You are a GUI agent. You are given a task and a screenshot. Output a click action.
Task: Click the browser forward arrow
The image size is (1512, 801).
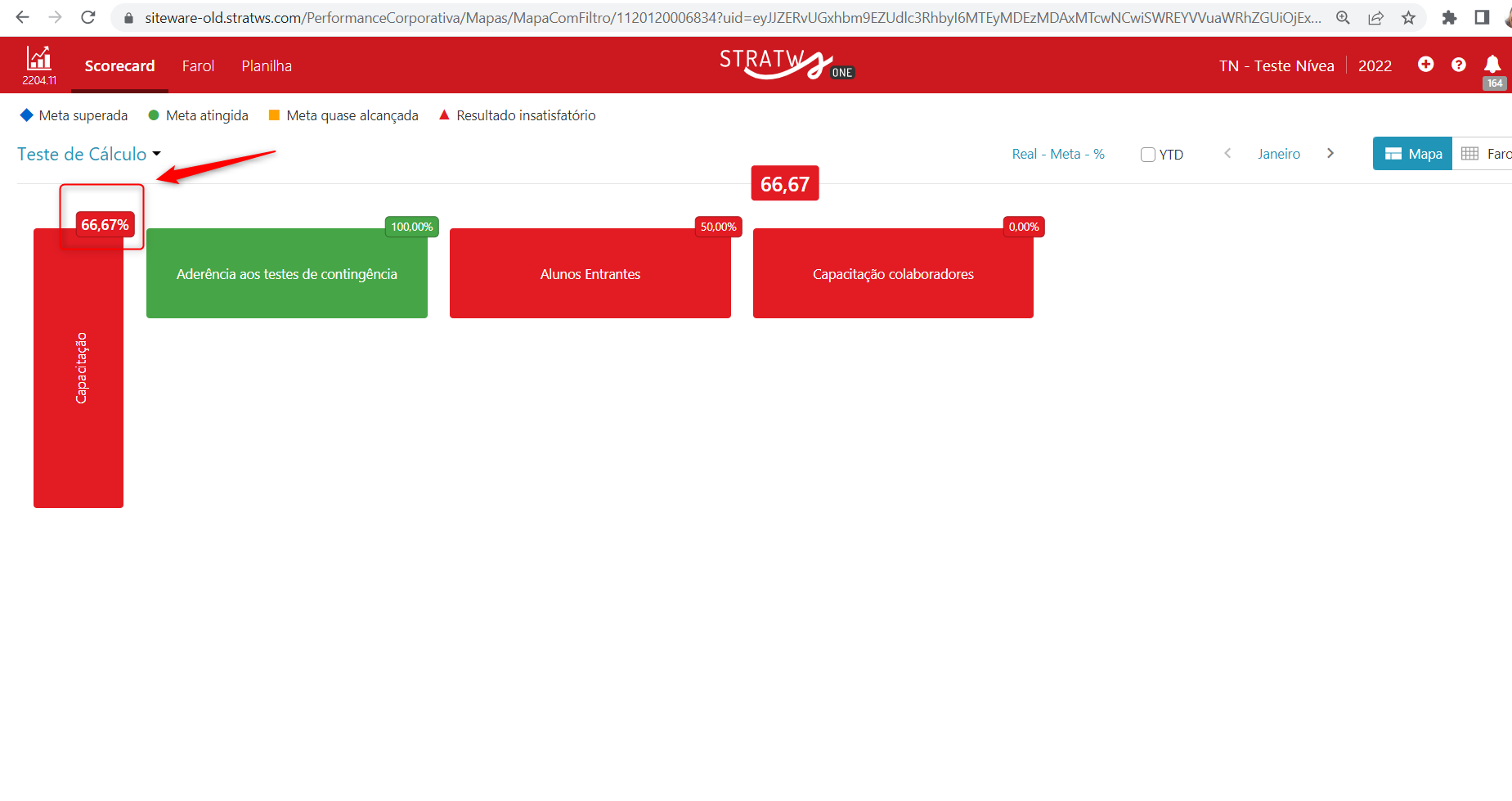tap(55, 17)
